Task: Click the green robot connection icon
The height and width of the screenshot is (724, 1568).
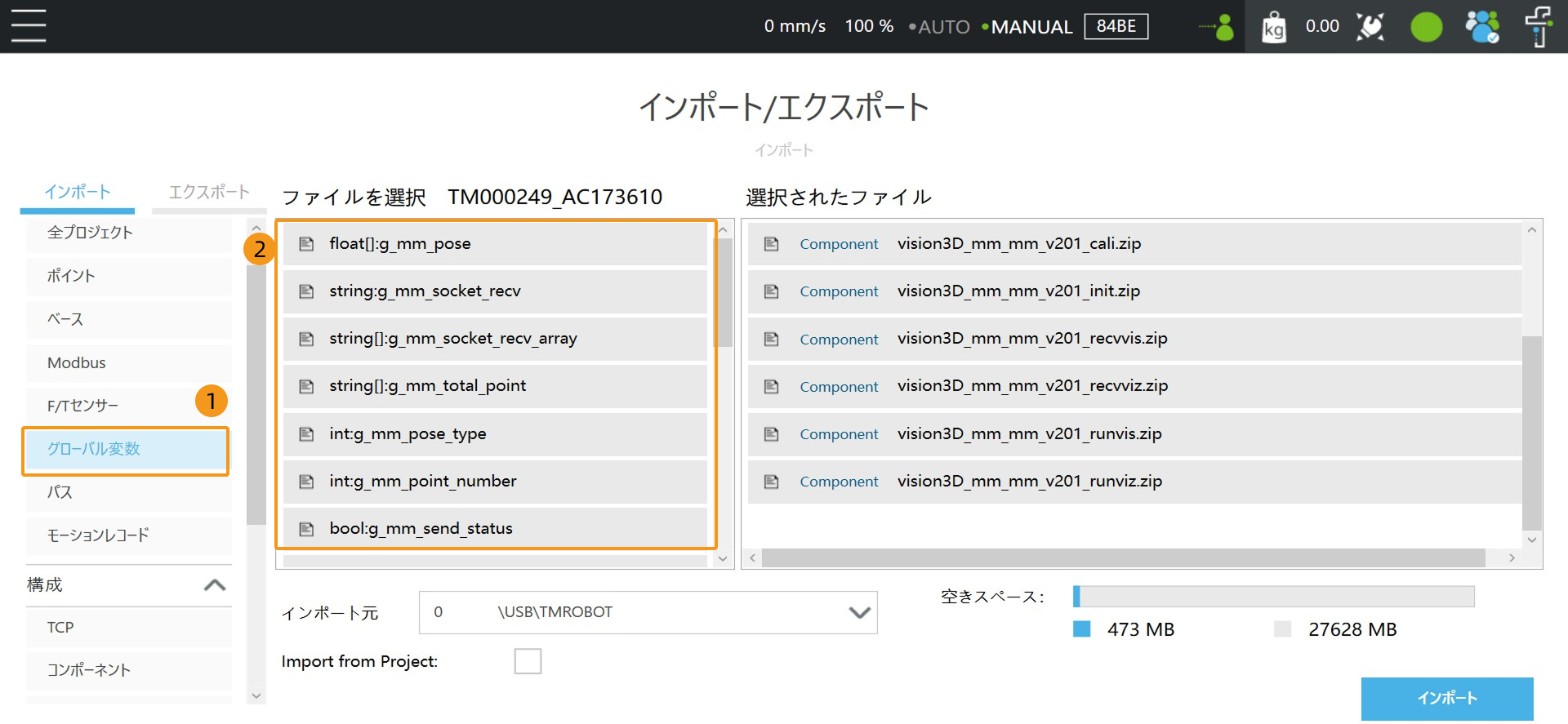Action: (x=1218, y=27)
